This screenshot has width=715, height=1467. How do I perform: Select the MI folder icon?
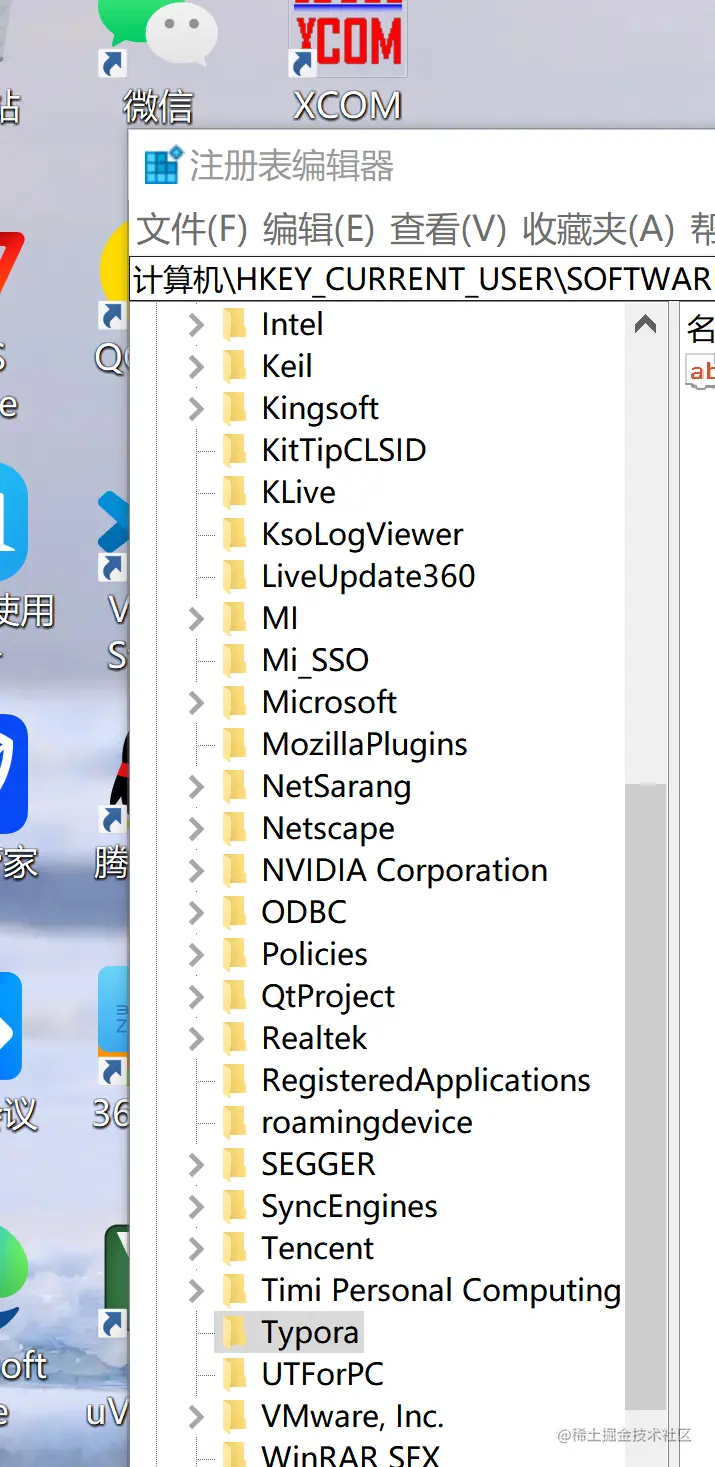pos(234,618)
